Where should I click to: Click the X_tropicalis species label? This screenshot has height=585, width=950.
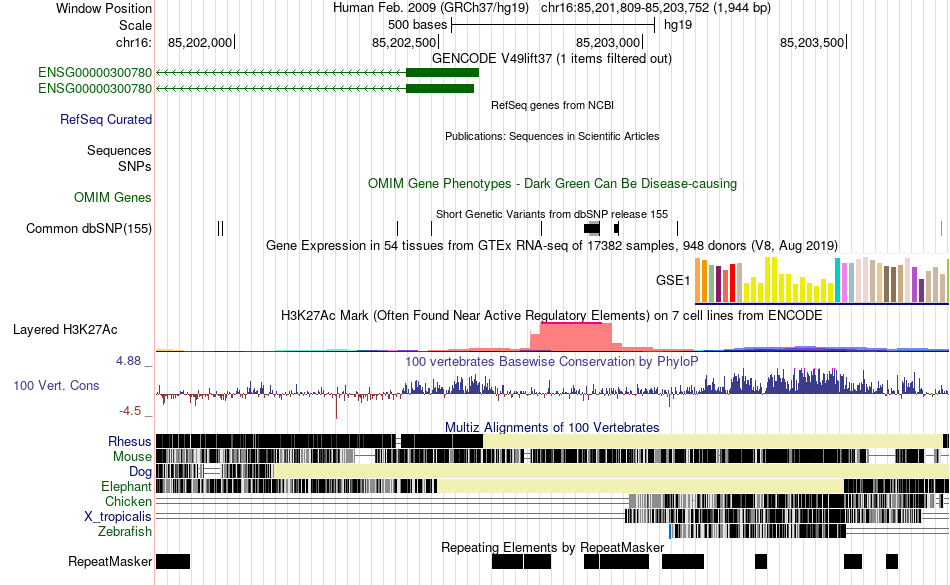pyautogui.click(x=118, y=517)
